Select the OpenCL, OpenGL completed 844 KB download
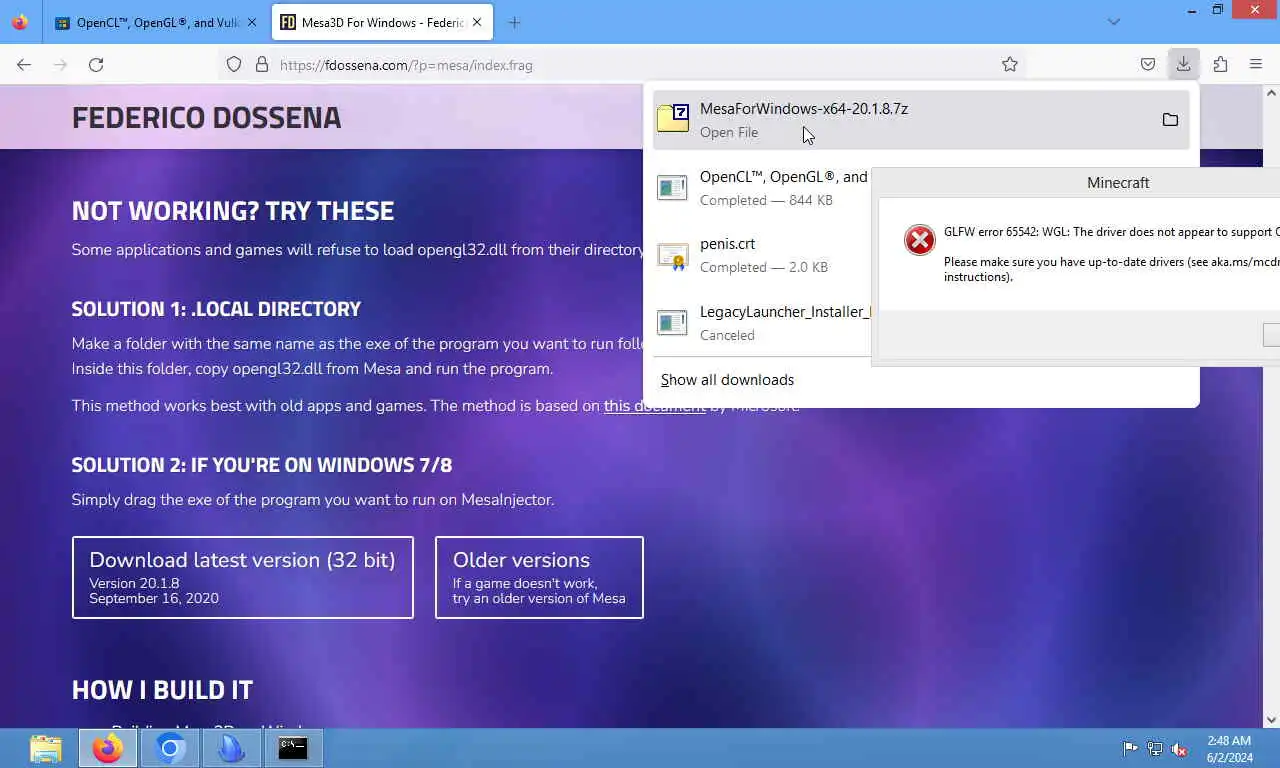The height and width of the screenshot is (768, 1280). pos(762,187)
